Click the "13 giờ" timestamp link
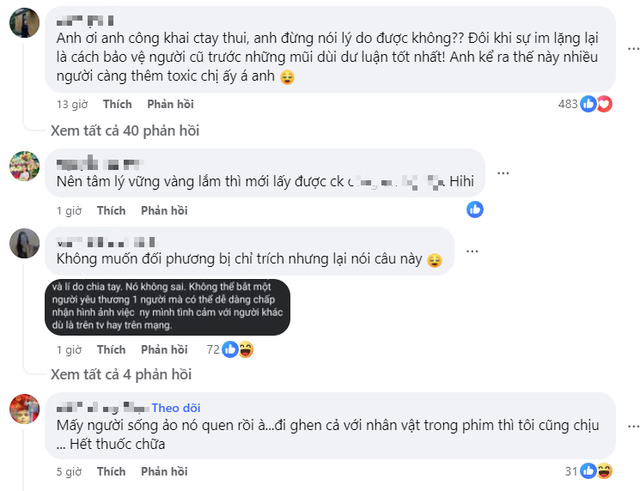This screenshot has height=491, width=640. (x=71, y=104)
